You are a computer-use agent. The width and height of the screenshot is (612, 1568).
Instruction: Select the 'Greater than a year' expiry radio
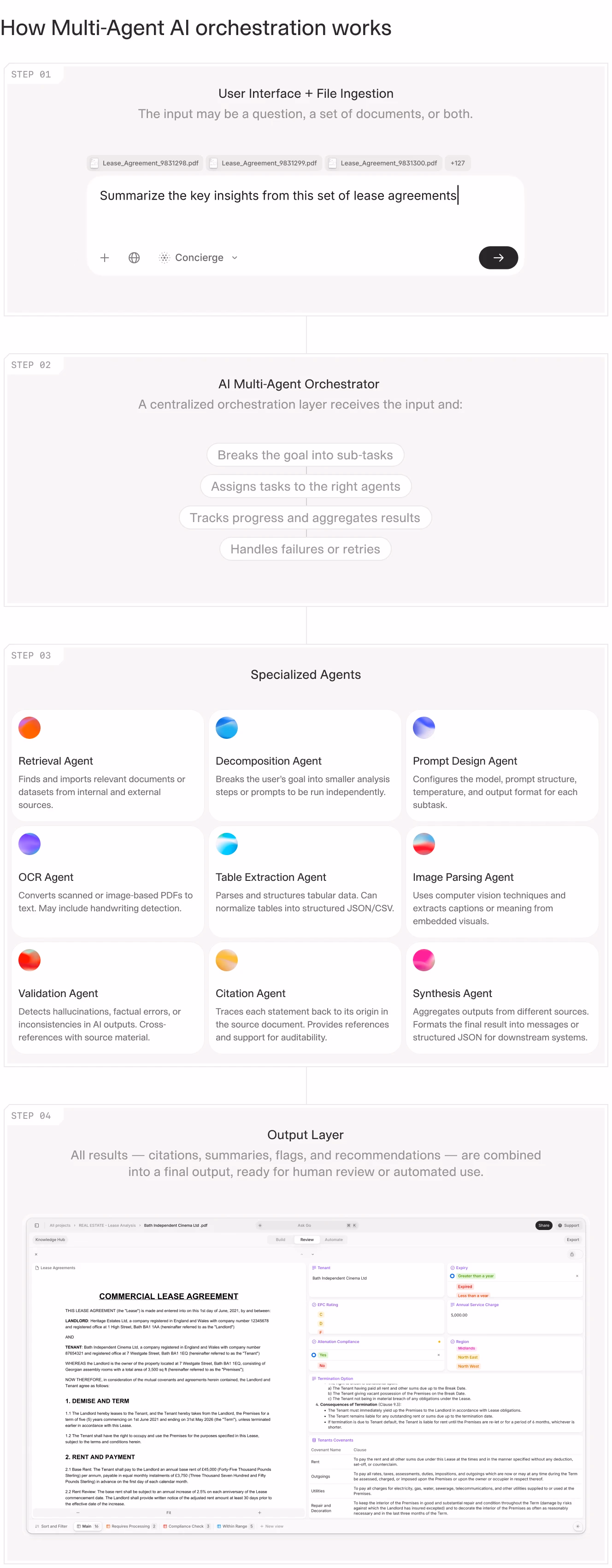[452, 1276]
